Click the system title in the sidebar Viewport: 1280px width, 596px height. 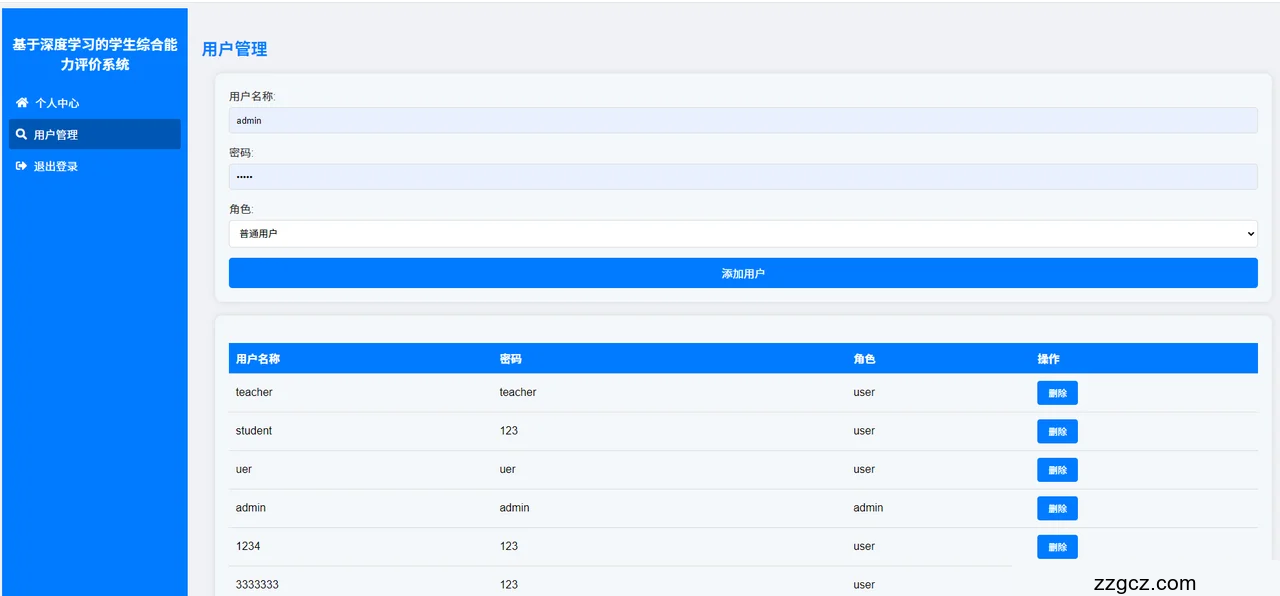[95, 55]
